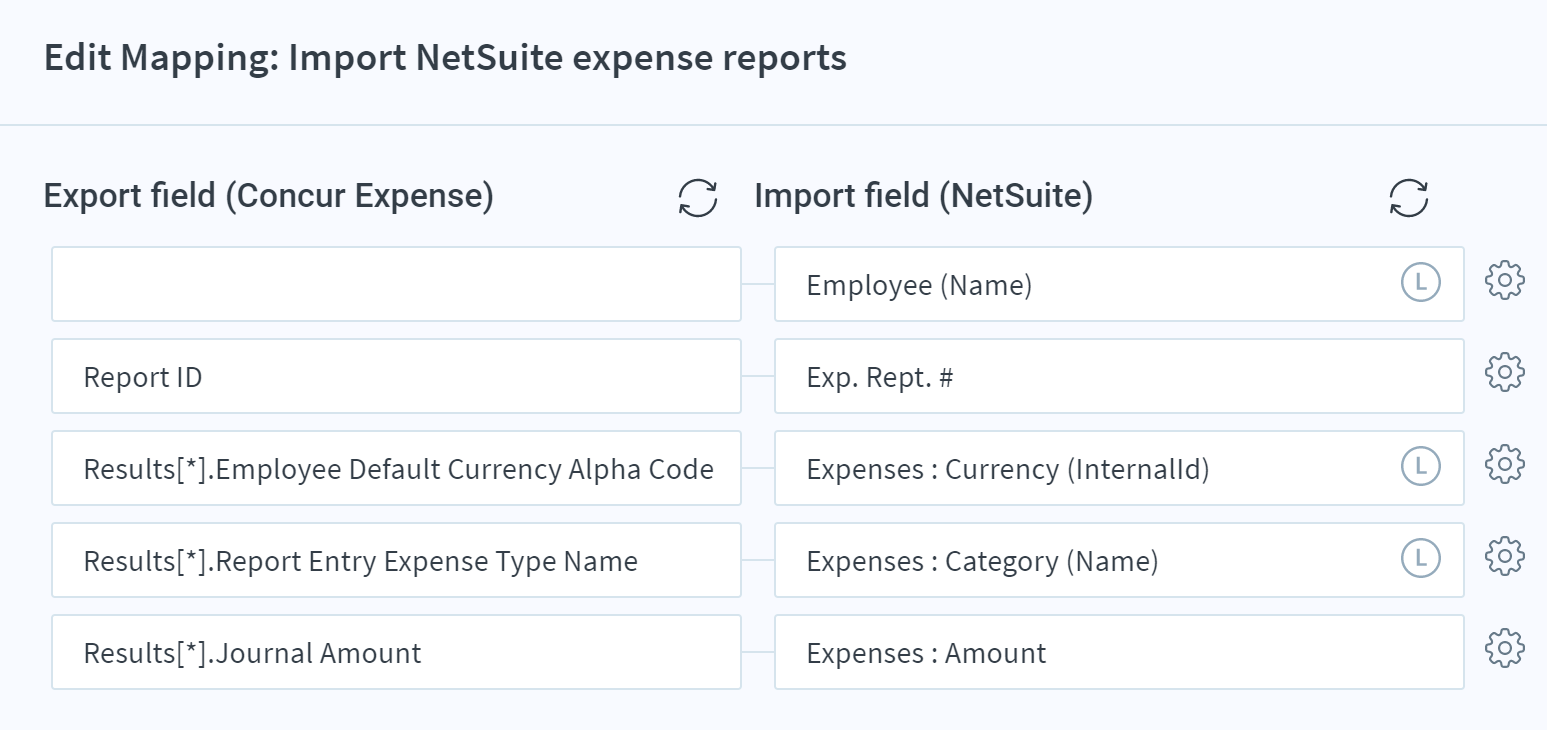1547x730 pixels.
Task: Select the Expenses : Amount import field
Action: [1119, 652]
